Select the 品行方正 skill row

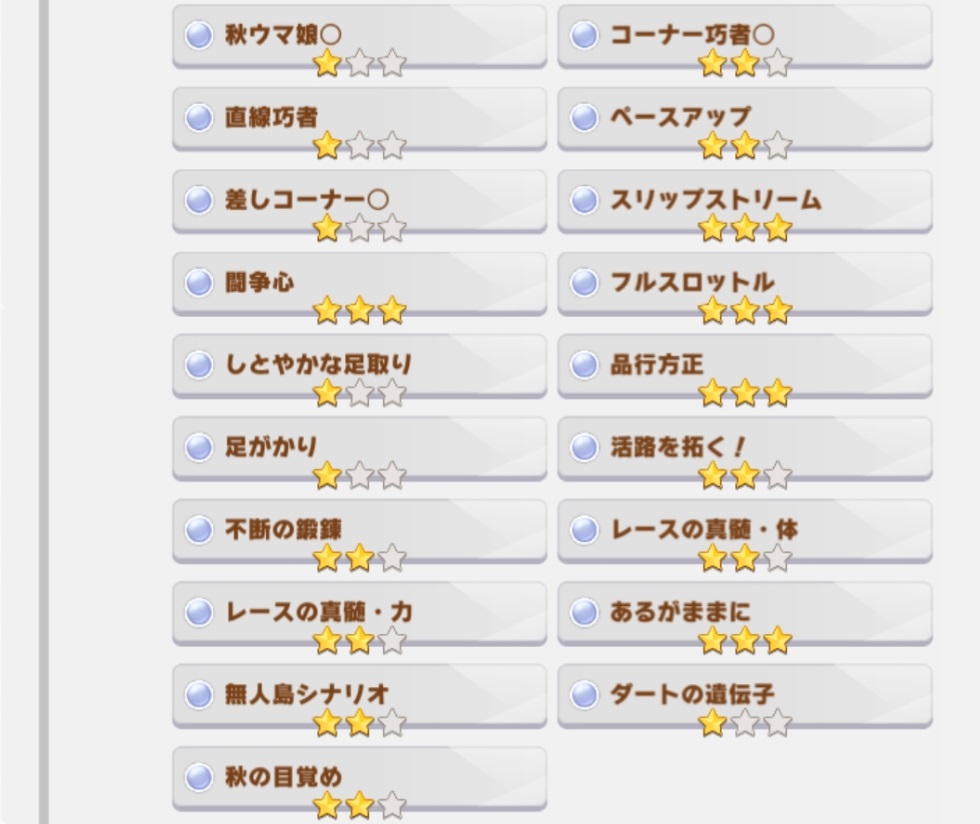click(x=745, y=366)
